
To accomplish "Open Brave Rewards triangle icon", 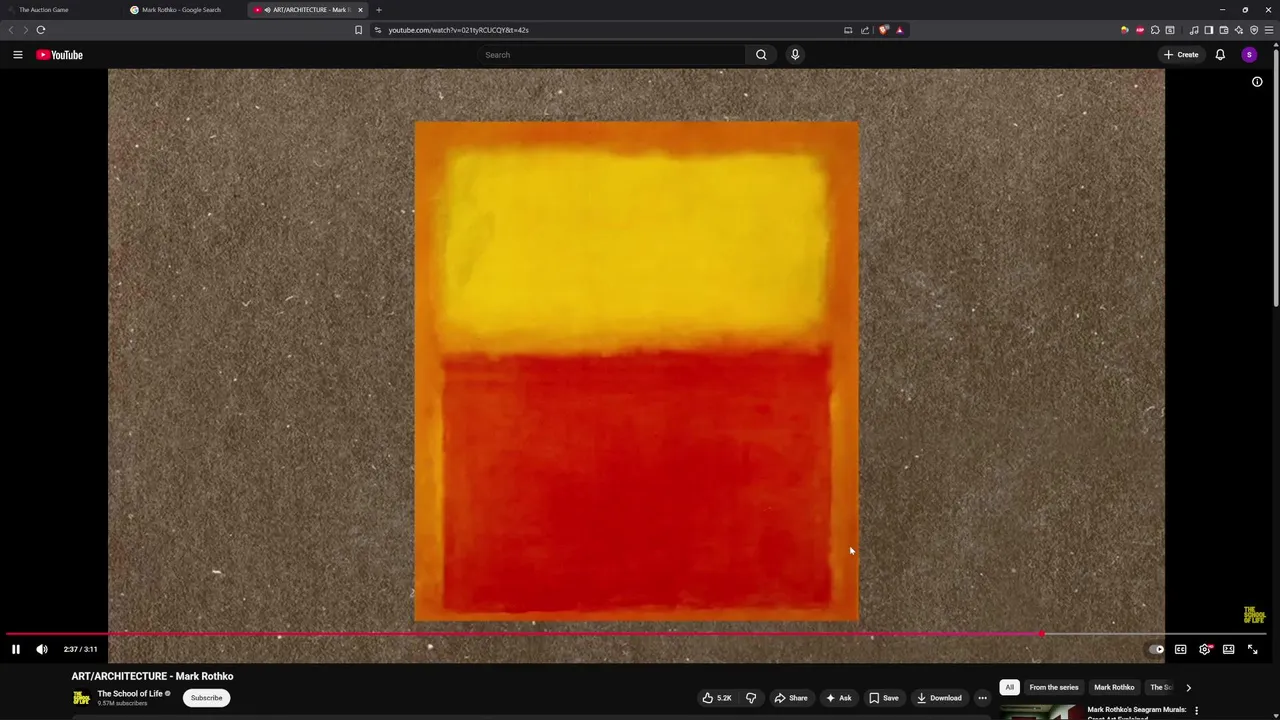I will [x=899, y=30].
